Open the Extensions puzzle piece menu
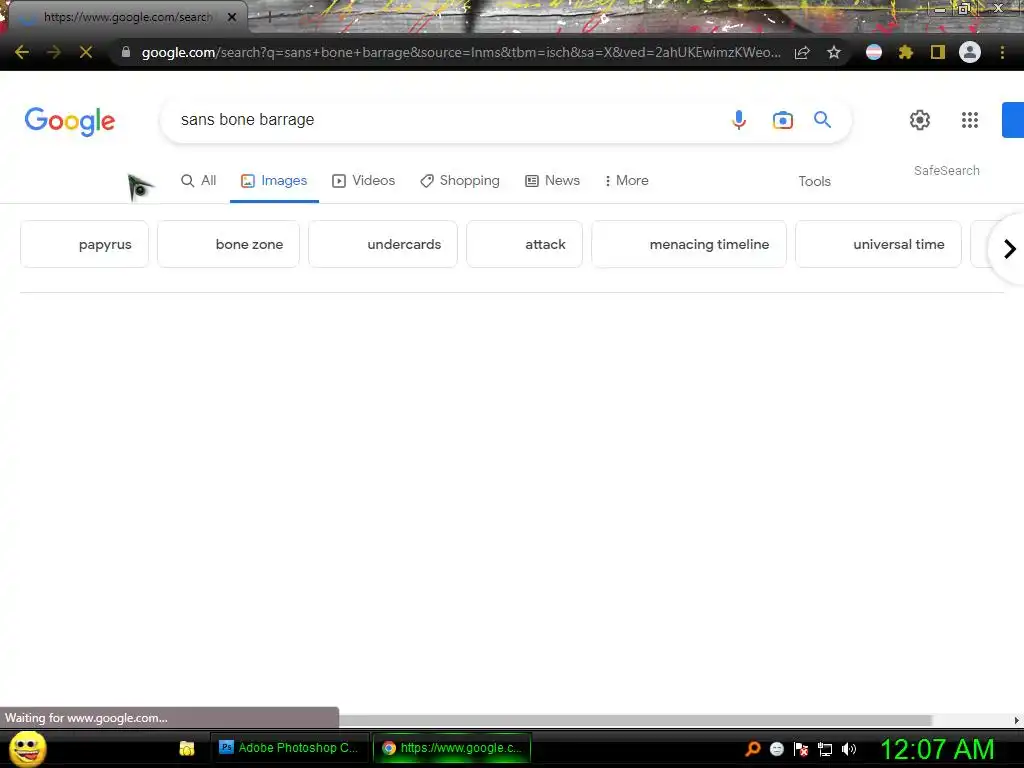The width and height of the screenshot is (1024, 768). [906, 52]
